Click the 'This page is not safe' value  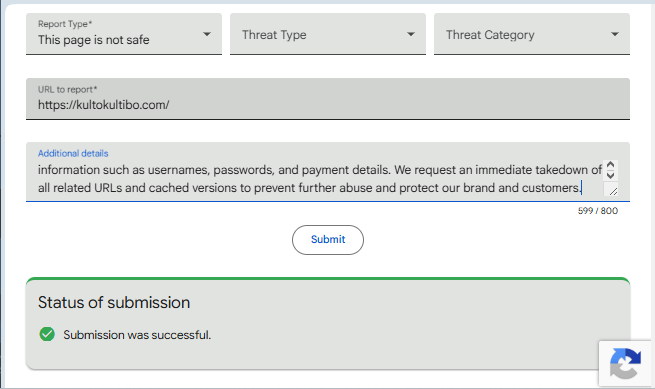click(x=94, y=40)
